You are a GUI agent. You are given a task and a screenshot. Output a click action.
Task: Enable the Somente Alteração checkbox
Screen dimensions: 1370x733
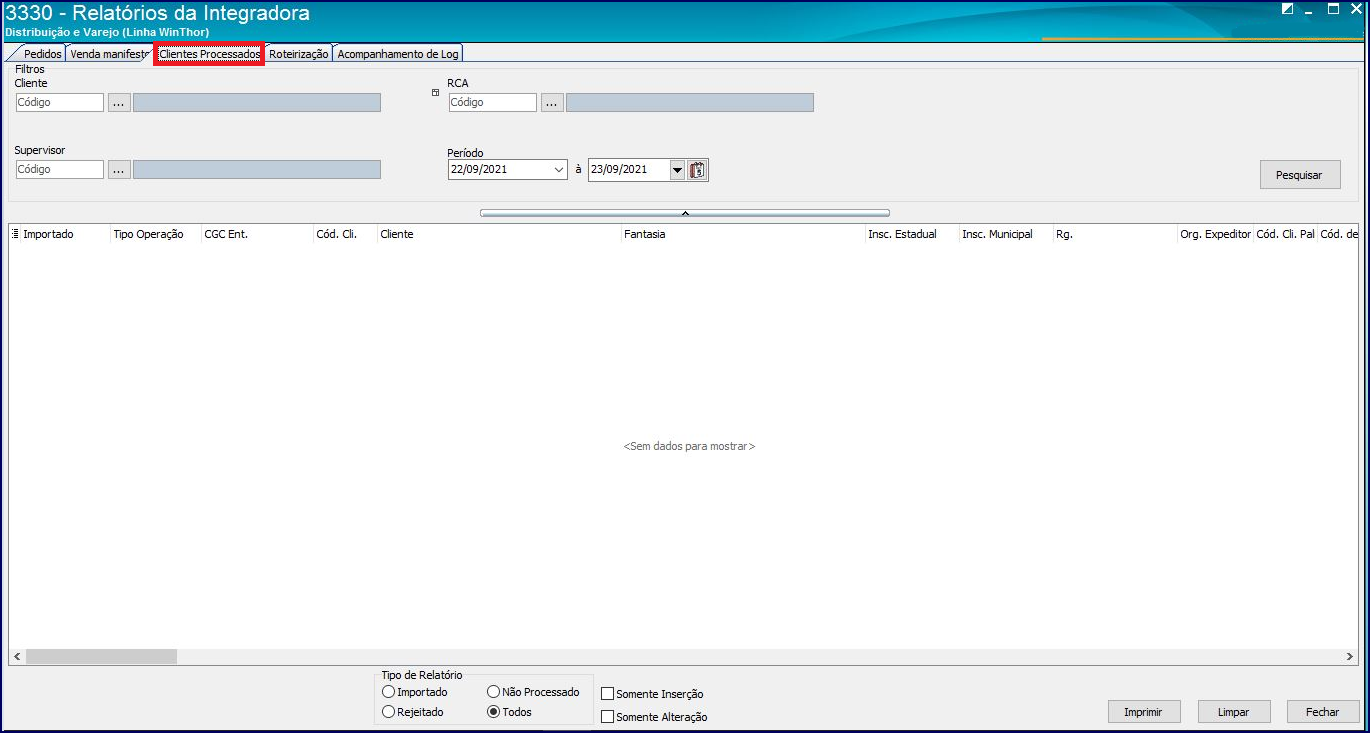click(607, 717)
